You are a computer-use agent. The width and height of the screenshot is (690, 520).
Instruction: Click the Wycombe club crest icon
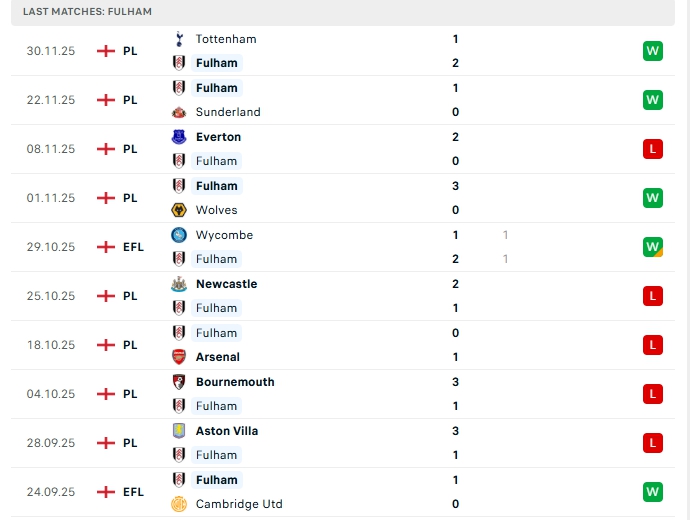tap(179, 235)
